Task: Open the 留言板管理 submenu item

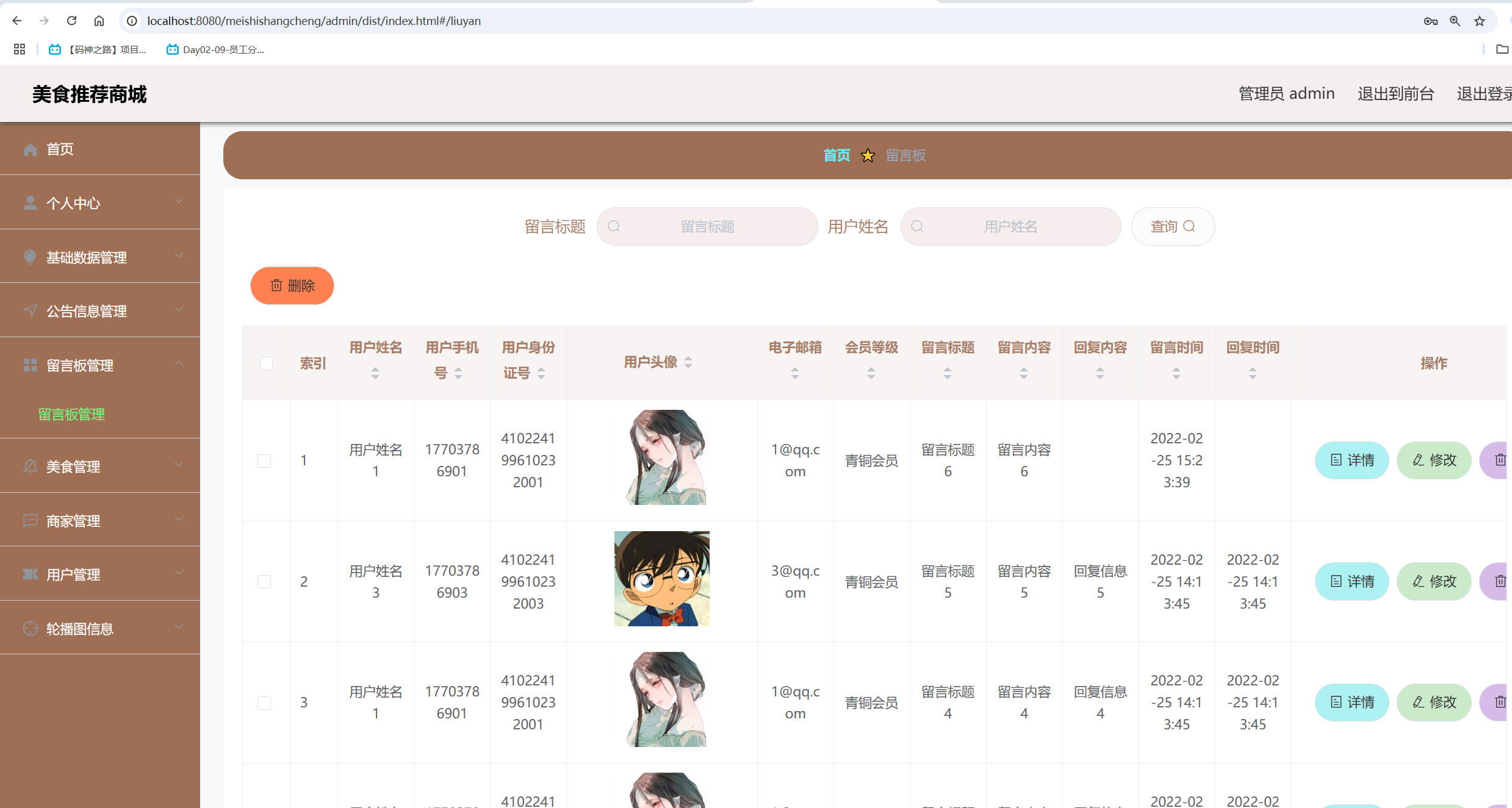Action: tap(71, 414)
